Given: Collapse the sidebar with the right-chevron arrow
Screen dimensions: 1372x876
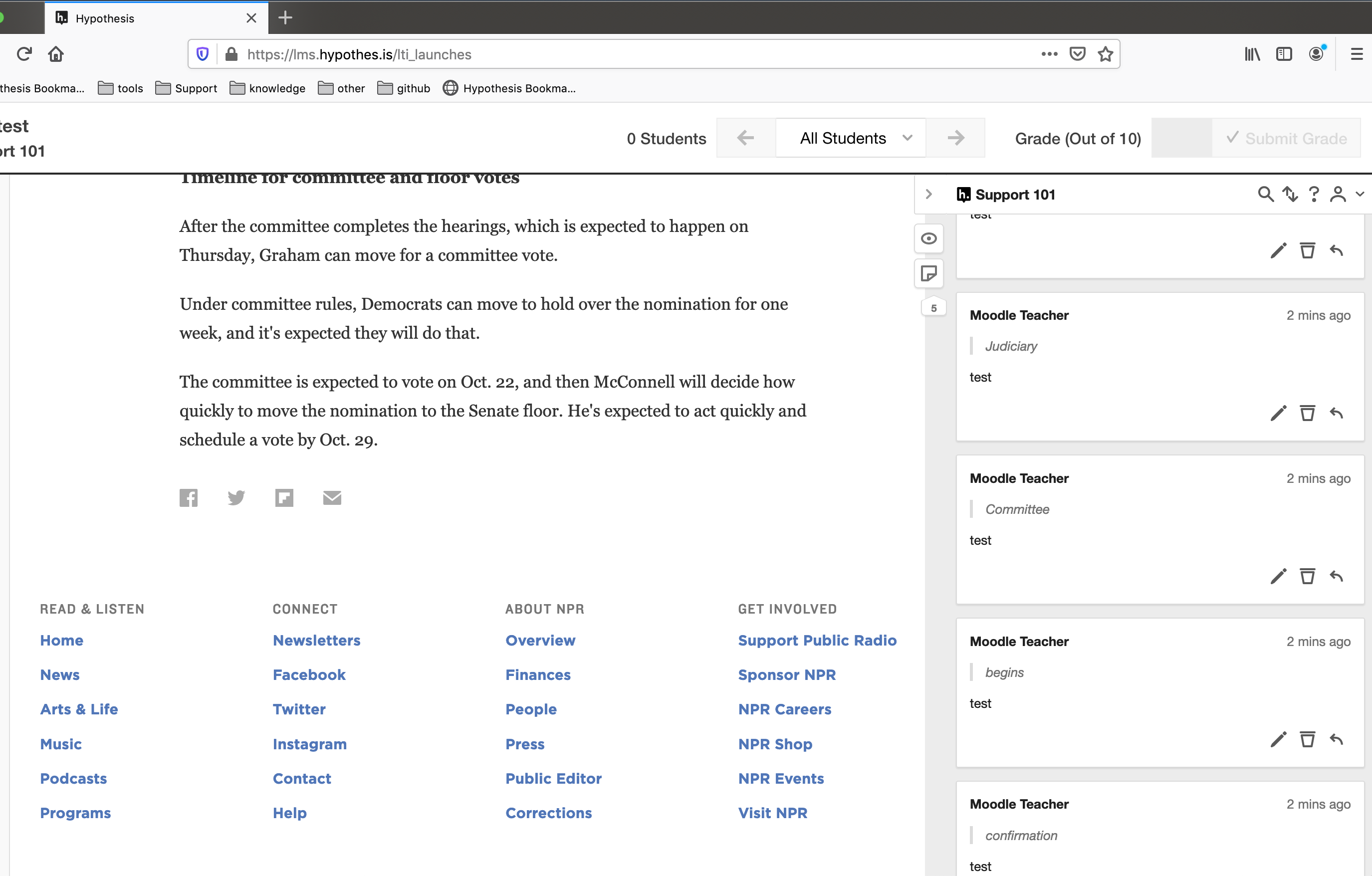Looking at the screenshot, I should point(929,194).
